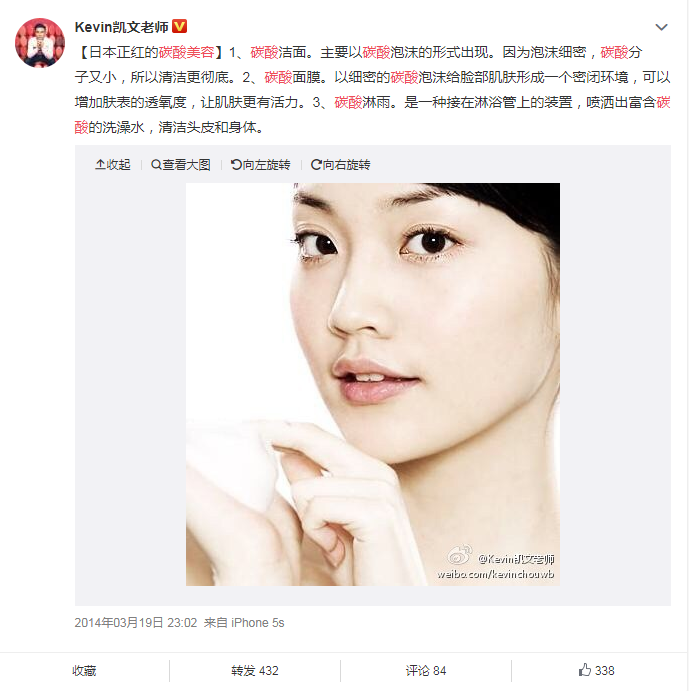Repost using 转发 432

(255, 671)
